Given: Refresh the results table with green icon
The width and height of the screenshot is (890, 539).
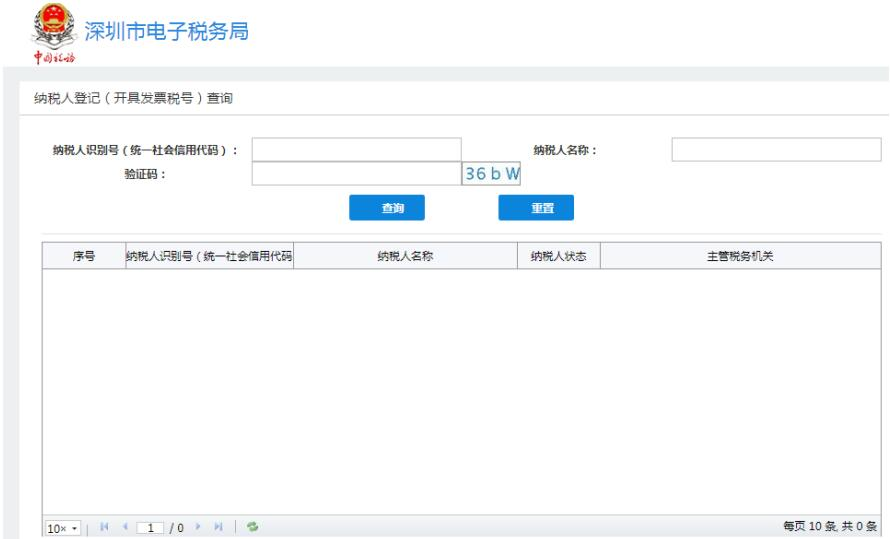Looking at the screenshot, I should click(251, 527).
